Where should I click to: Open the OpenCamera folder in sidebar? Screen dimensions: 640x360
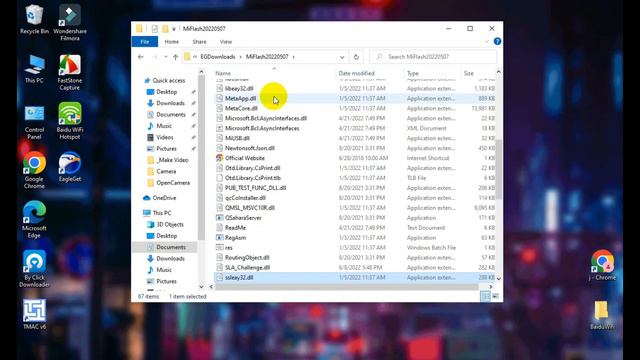[x=173, y=183]
